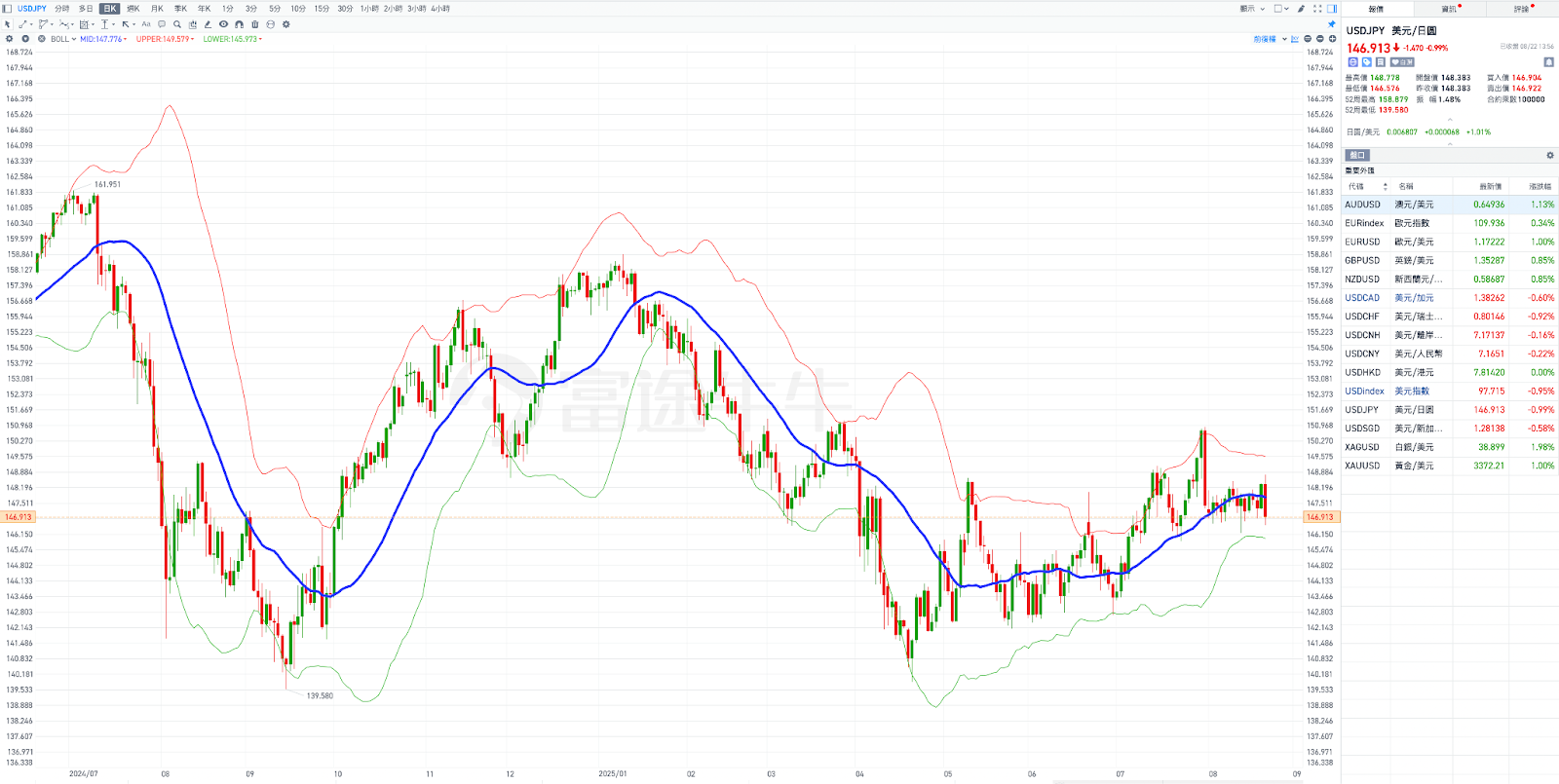
Task: Select the 日K daily candlestick tab
Action: (x=109, y=9)
